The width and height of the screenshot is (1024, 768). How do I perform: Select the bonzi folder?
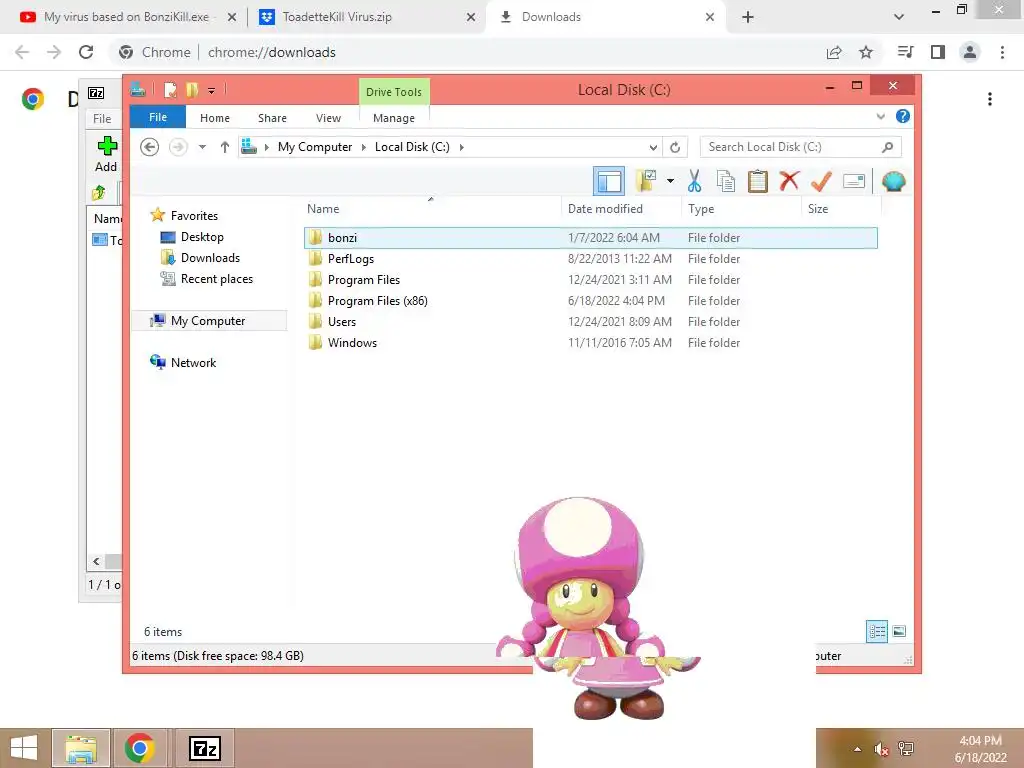click(x=591, y=238)
